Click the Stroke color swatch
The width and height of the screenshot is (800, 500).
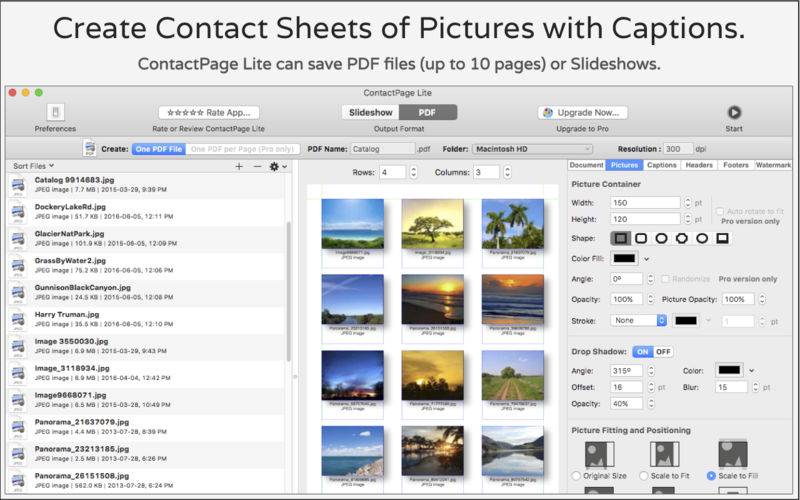[x=686, y=320]
